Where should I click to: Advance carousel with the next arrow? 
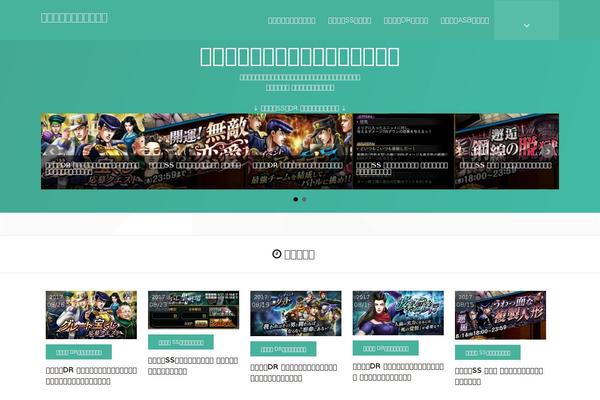[x=548, y=152]
